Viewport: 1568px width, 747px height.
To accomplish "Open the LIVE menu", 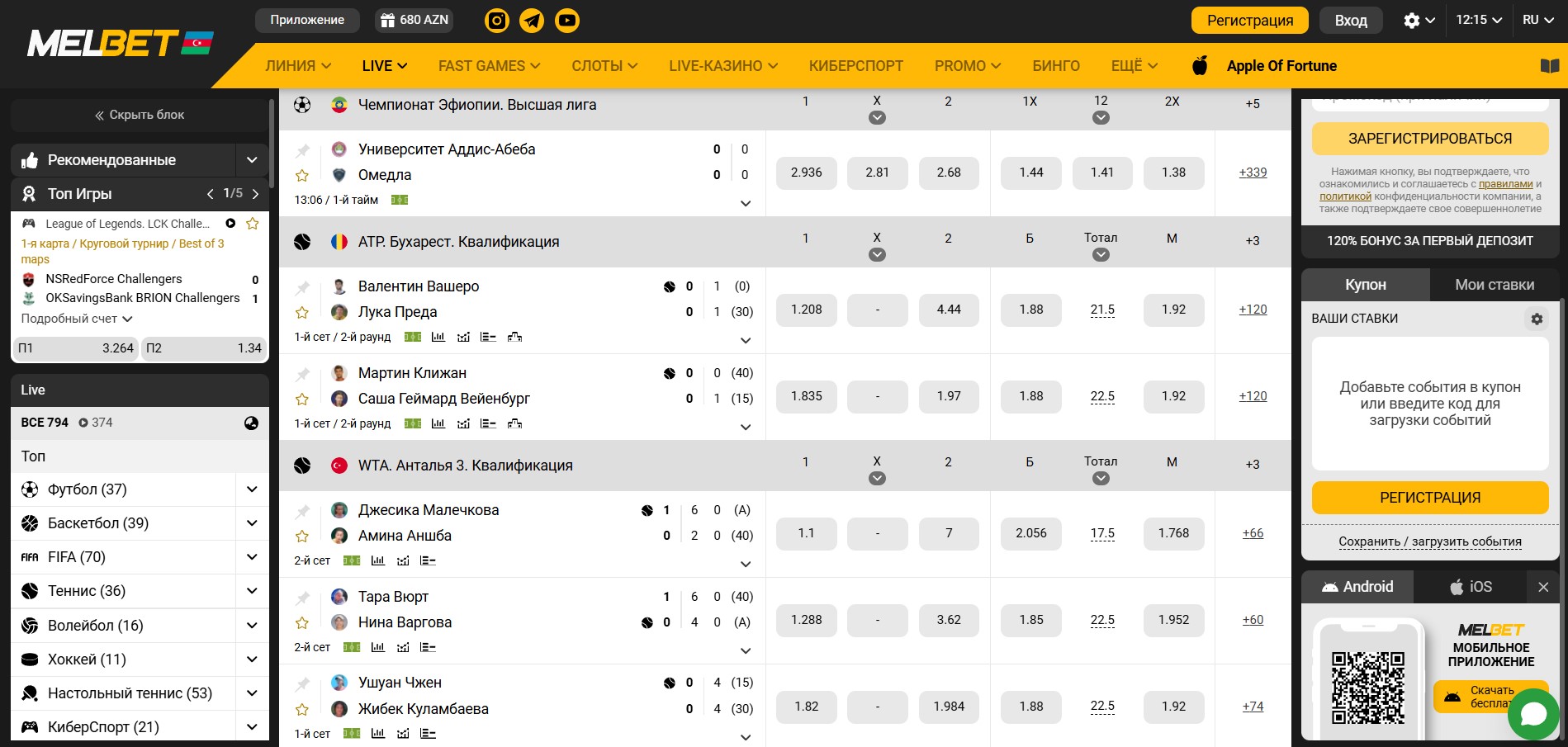I will tap(384, 66).
